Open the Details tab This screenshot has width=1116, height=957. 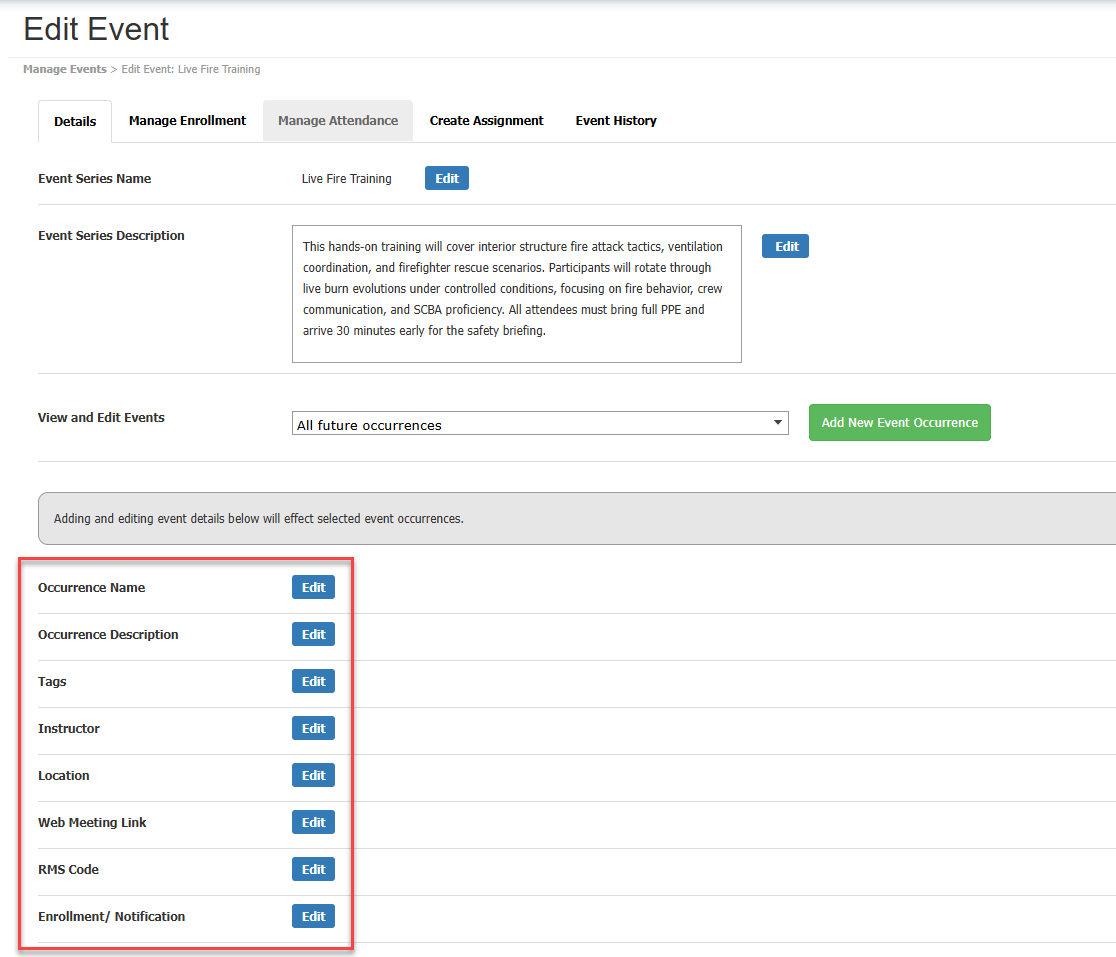pyautogui.click(x=75, y=121)
